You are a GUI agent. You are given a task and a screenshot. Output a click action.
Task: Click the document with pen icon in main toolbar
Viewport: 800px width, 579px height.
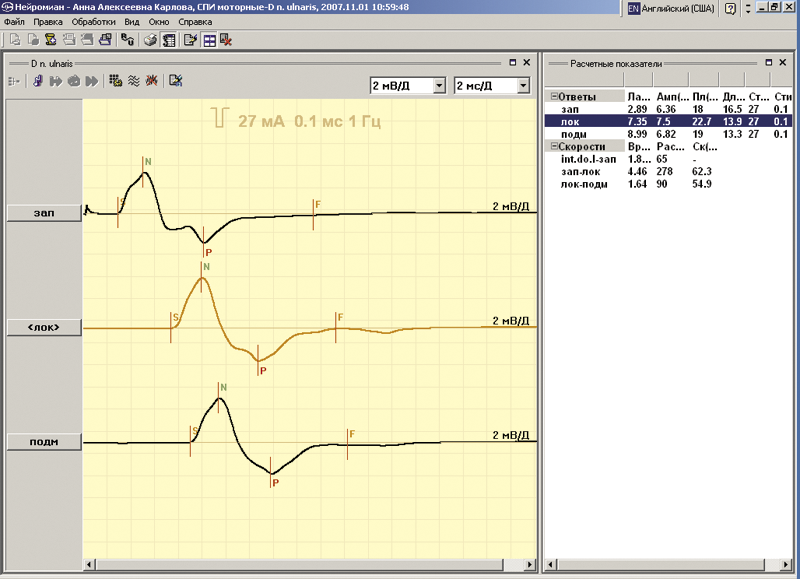[190, 40]
